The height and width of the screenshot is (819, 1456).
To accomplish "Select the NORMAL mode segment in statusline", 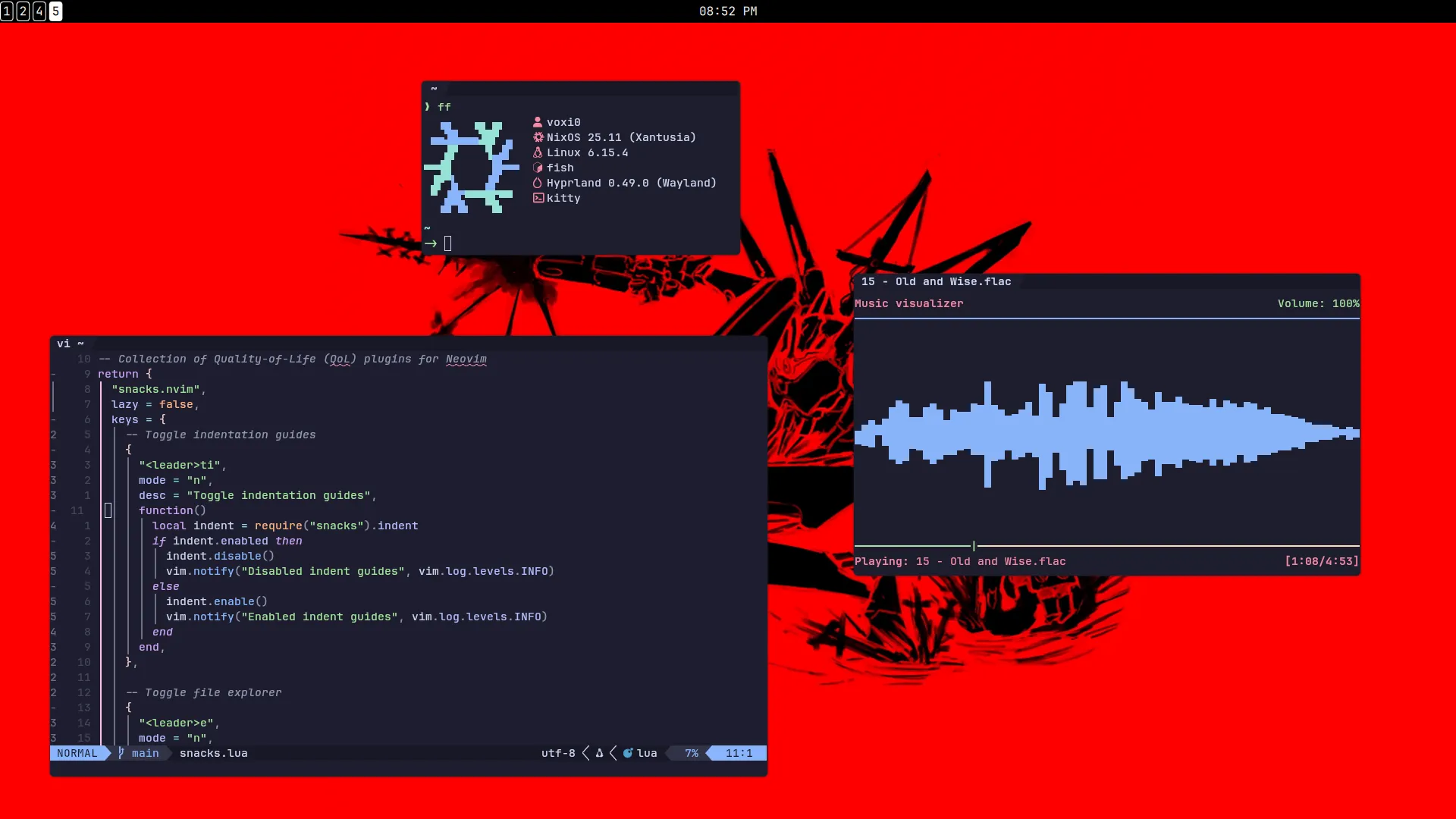I will pos(76,753).
